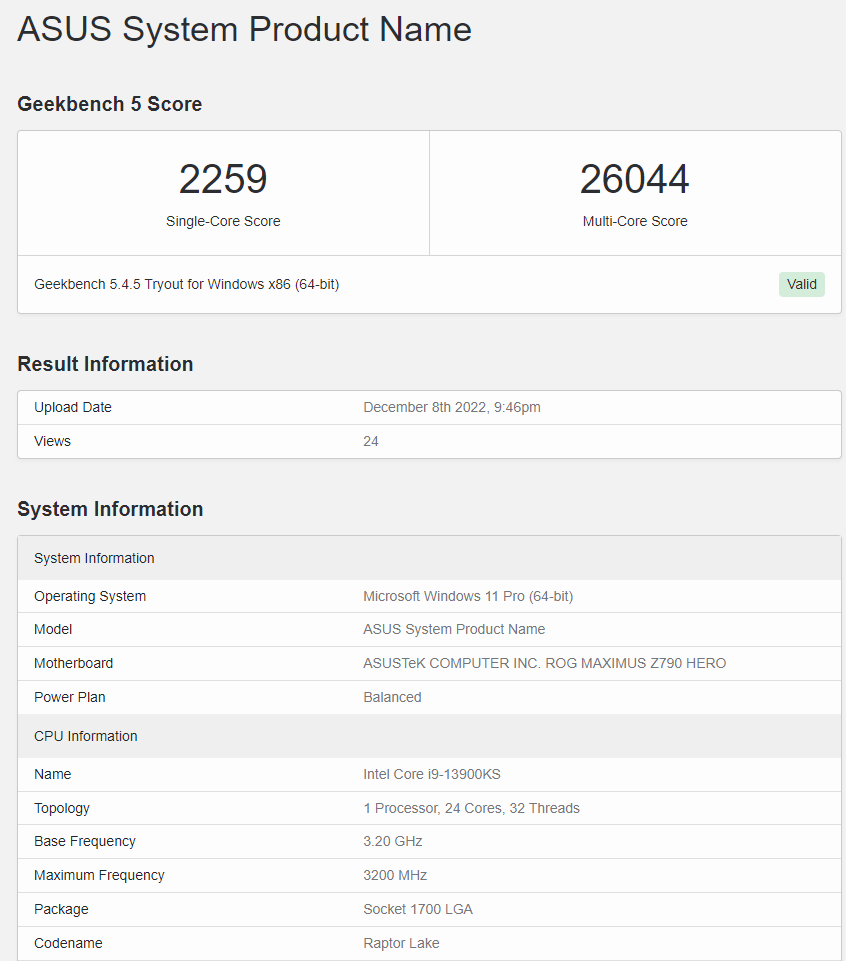The height and width of the screenshot is (961, 846).
Task: Click the green 'Valid' badge
Action: [x=802, y=284]
